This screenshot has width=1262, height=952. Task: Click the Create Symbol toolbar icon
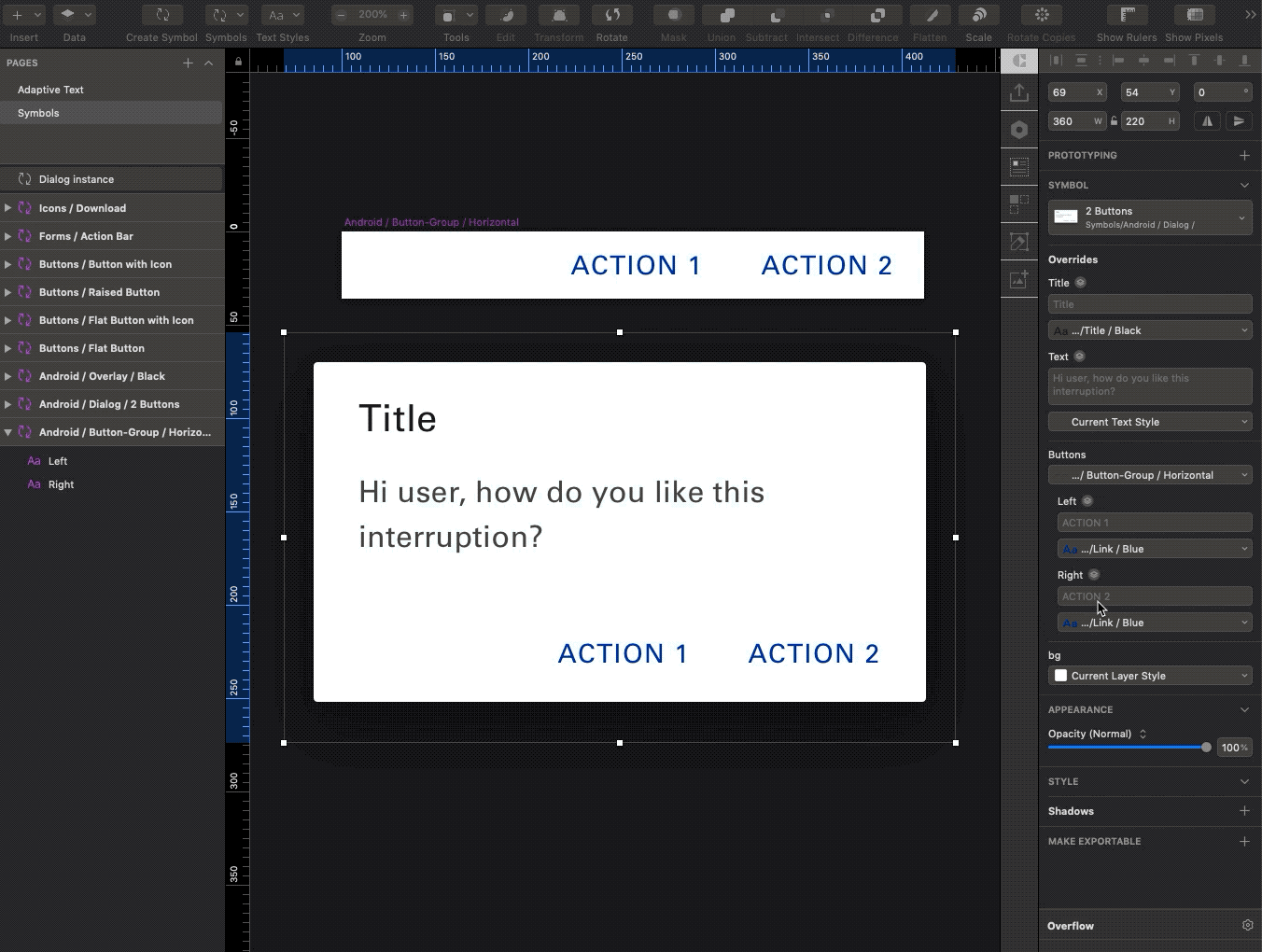click(161, 16)
